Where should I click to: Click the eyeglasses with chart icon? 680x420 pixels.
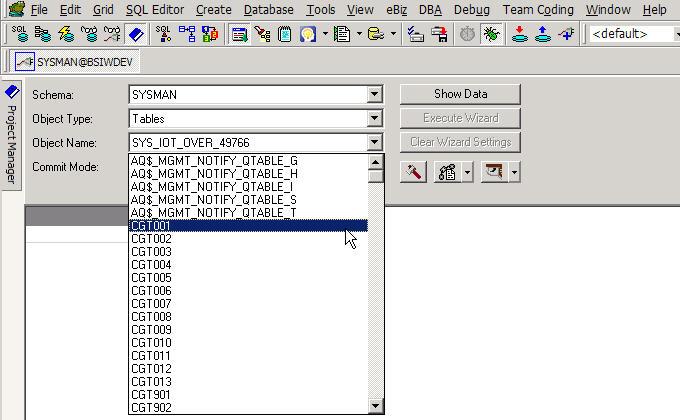point(112,34)
